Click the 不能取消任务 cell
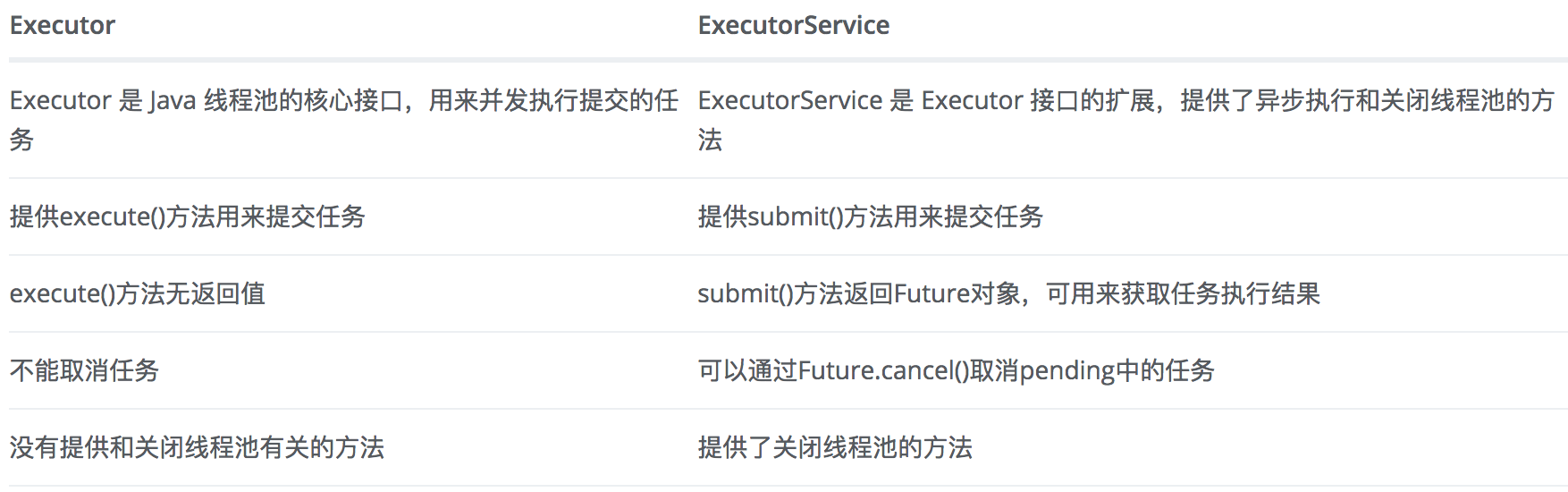The image size is (1568, 492). [x=84, y=370]
